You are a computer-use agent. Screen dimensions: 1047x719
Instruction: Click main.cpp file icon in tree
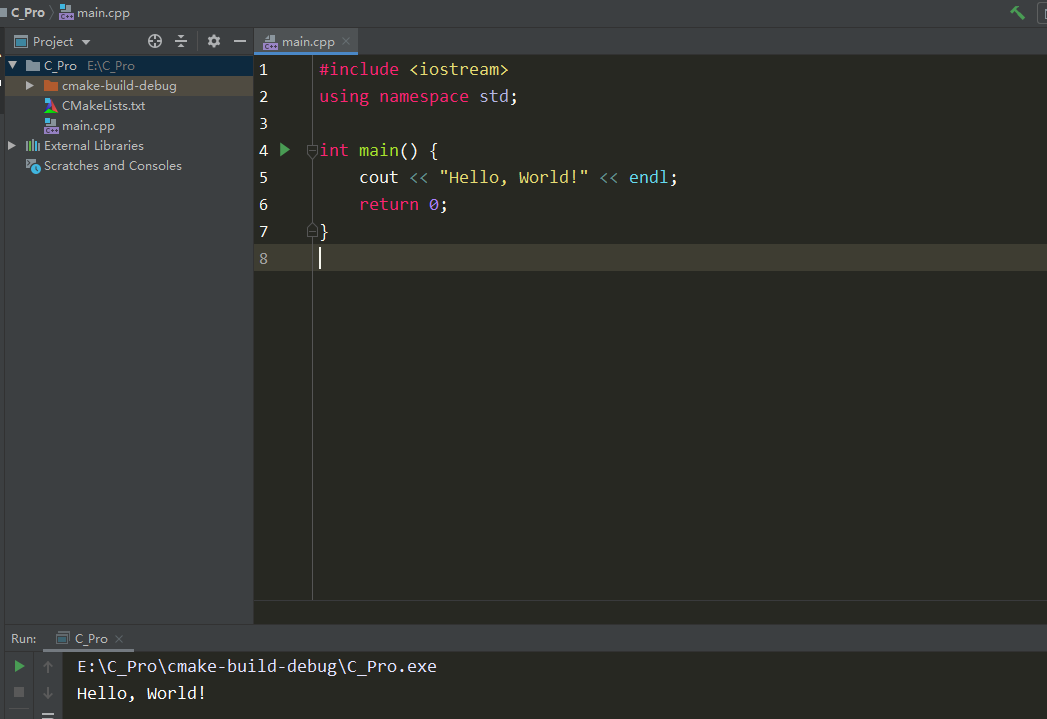[x=51, y=126]
